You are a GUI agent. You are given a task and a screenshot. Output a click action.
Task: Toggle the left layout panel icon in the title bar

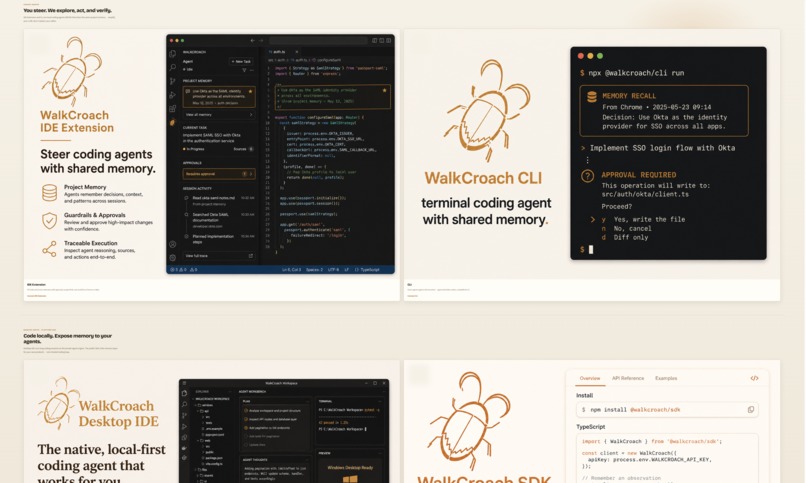pos(375,40)
